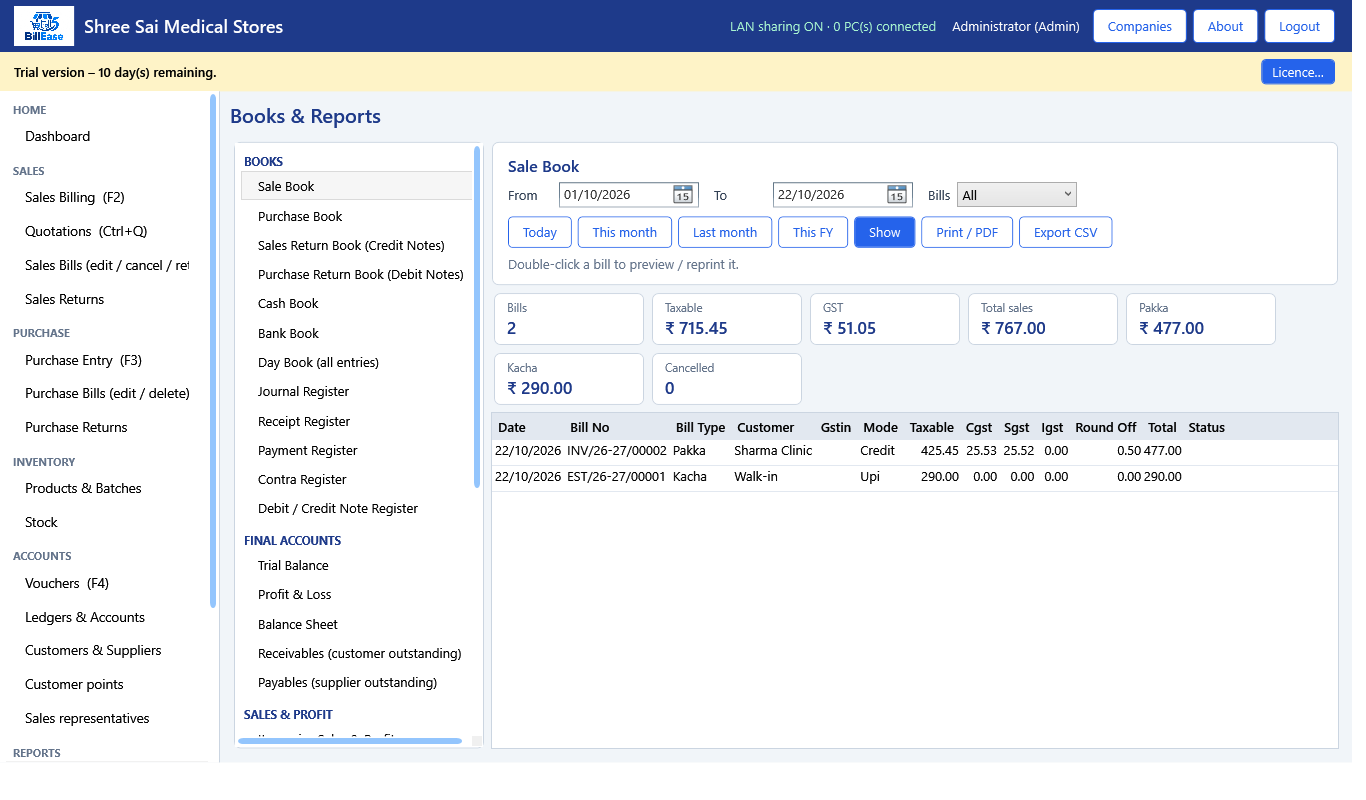The image size is (1366, 800).
Task: Click the Companies button
Action: coord(1140,26)
